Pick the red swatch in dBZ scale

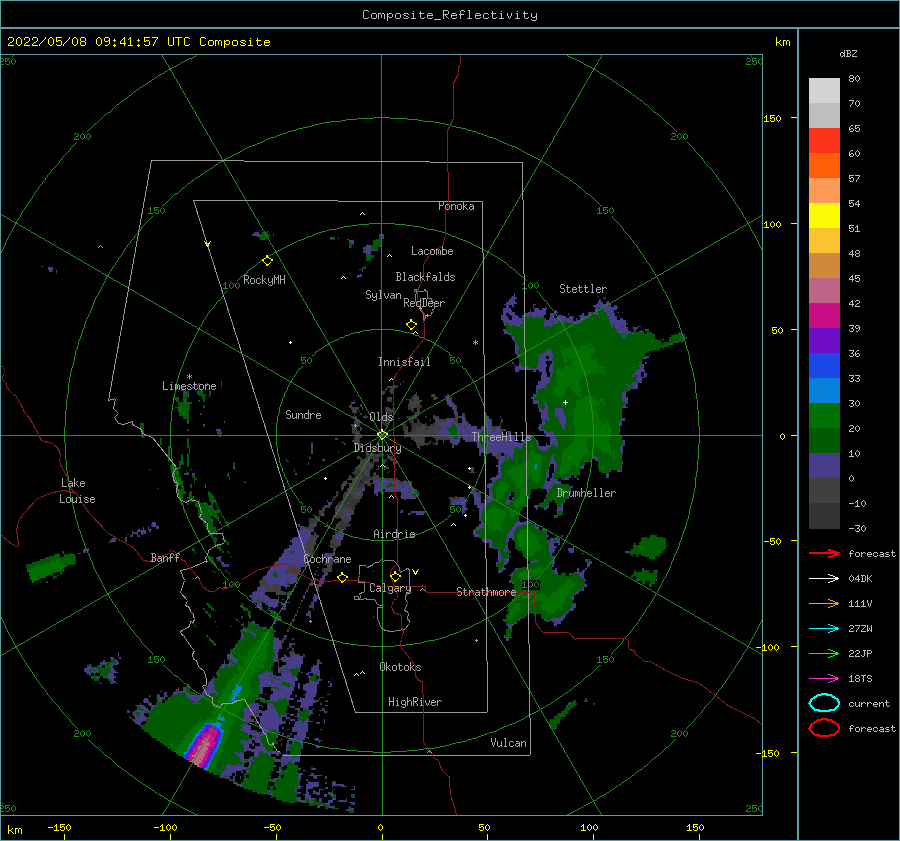[x=824, y=141]
